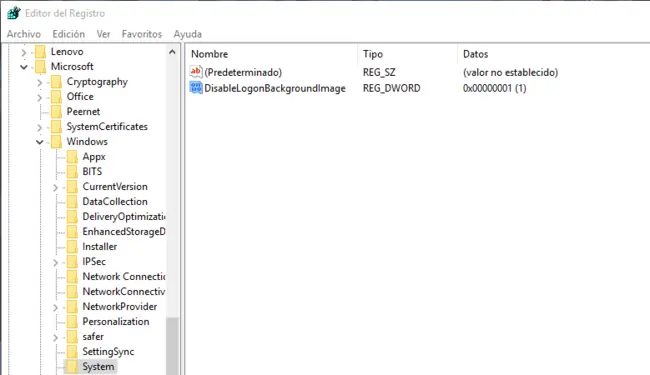Screen dimensions: 650x375
Task: Select the Personalization key label
Action: point(116,322)
